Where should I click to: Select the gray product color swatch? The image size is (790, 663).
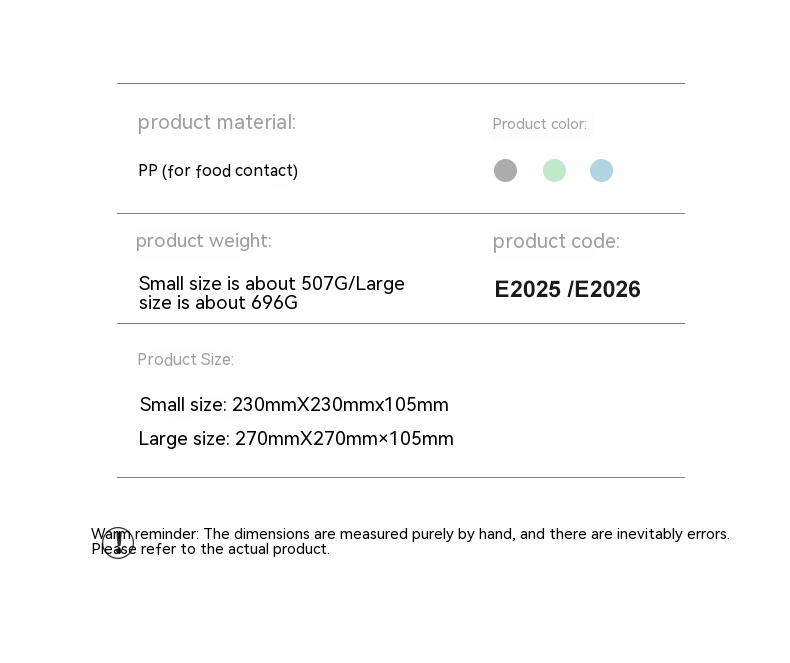[x=505, y=170]
